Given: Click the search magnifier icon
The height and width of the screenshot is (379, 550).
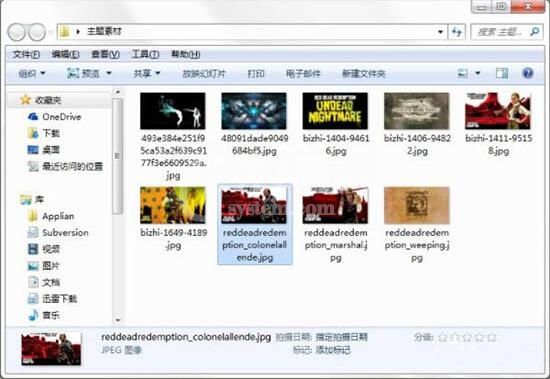Looking at the screenshot, I should (534, 32).
